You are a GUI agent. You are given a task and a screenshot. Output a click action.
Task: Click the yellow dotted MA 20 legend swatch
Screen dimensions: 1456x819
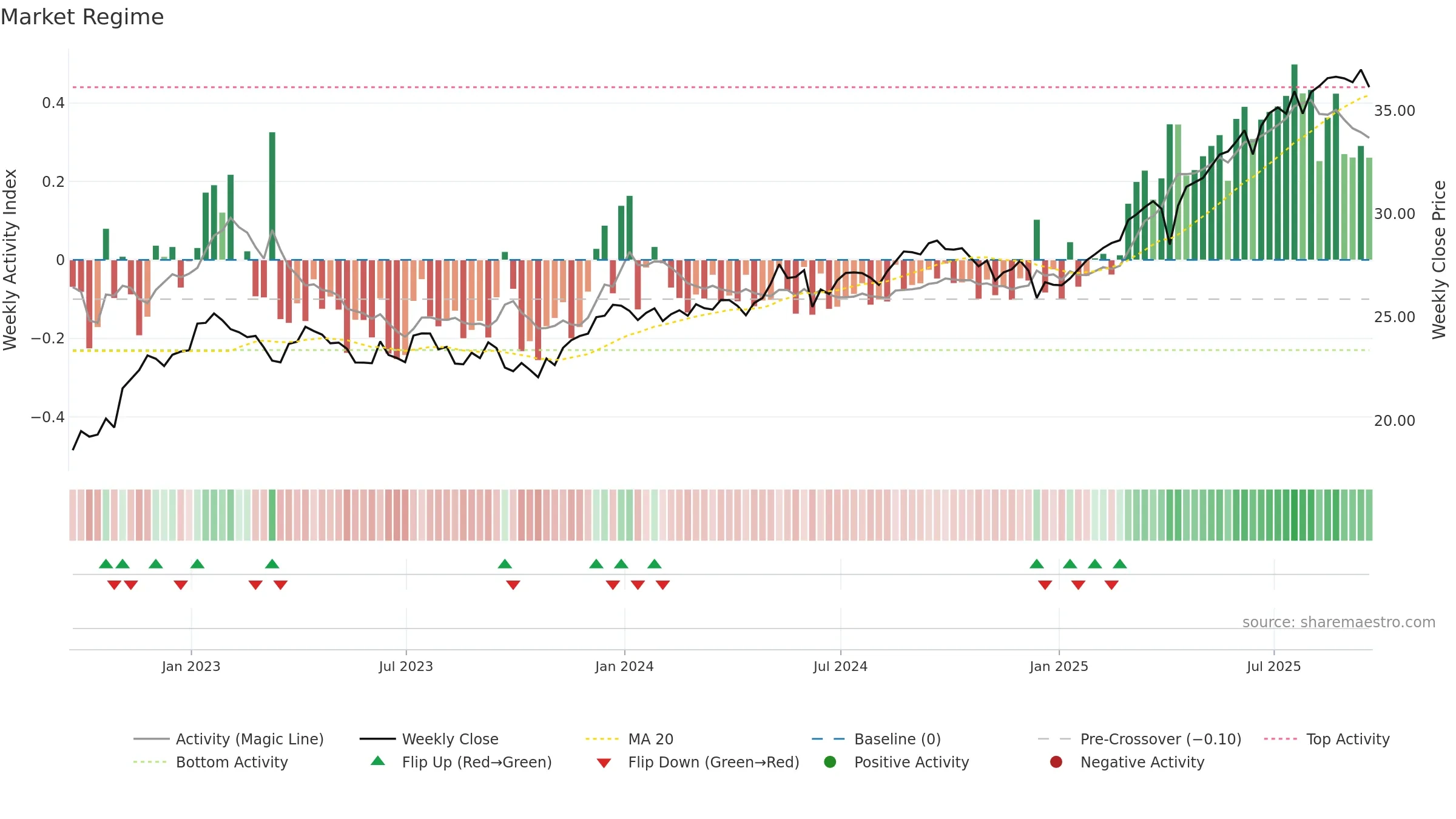(602, 739)
